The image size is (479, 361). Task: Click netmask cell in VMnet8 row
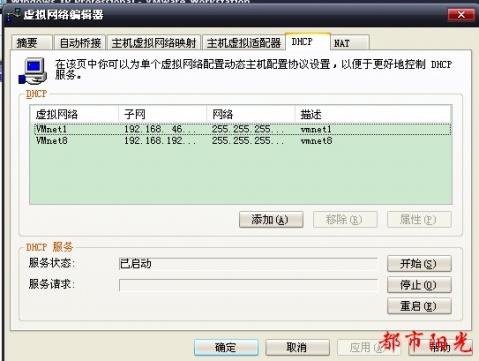point(248,140)
